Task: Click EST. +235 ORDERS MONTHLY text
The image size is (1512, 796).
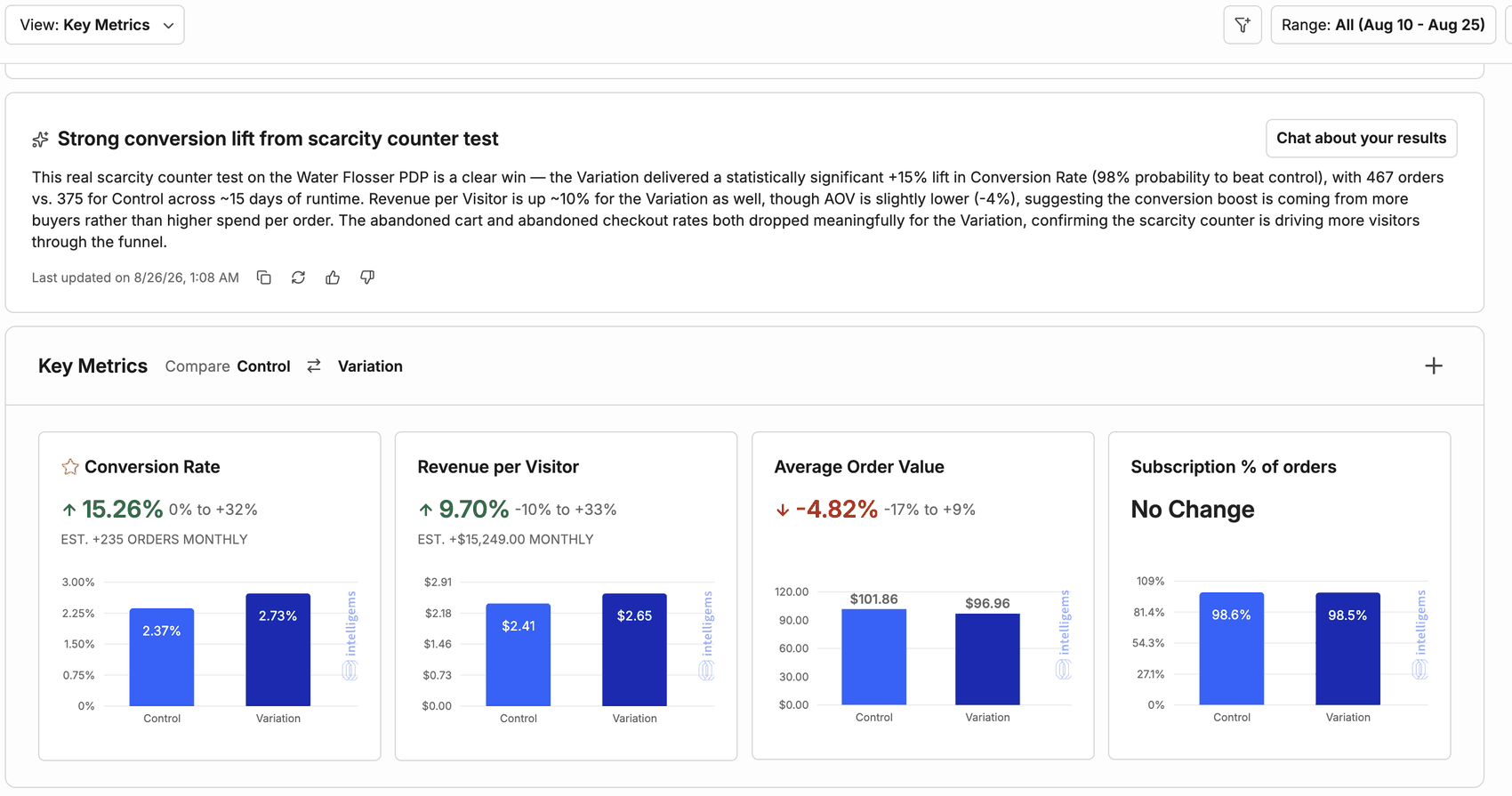Action: click(x=155, y=540)
